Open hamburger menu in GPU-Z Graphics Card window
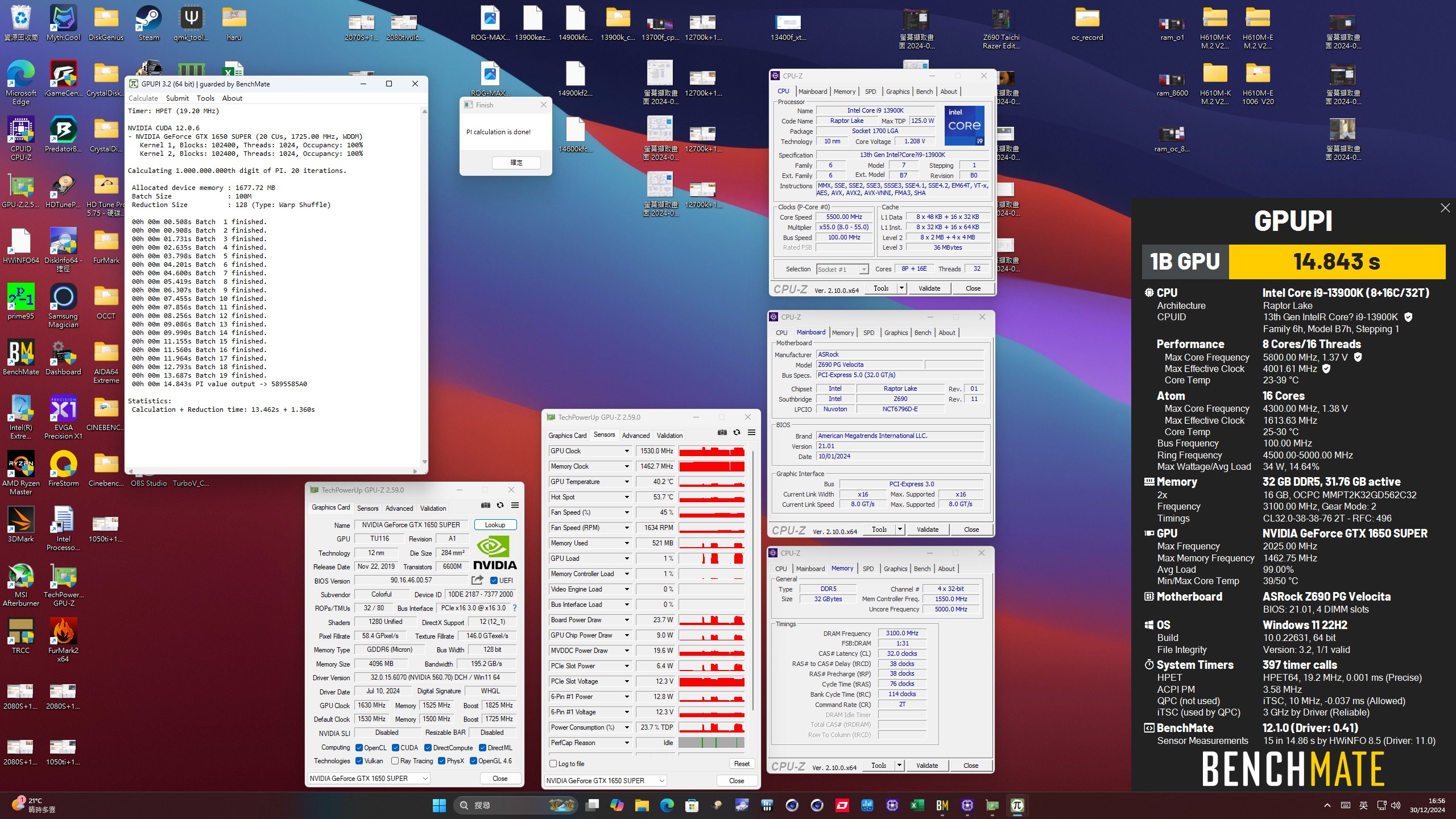1456x819 pixels. coord(515,505)
